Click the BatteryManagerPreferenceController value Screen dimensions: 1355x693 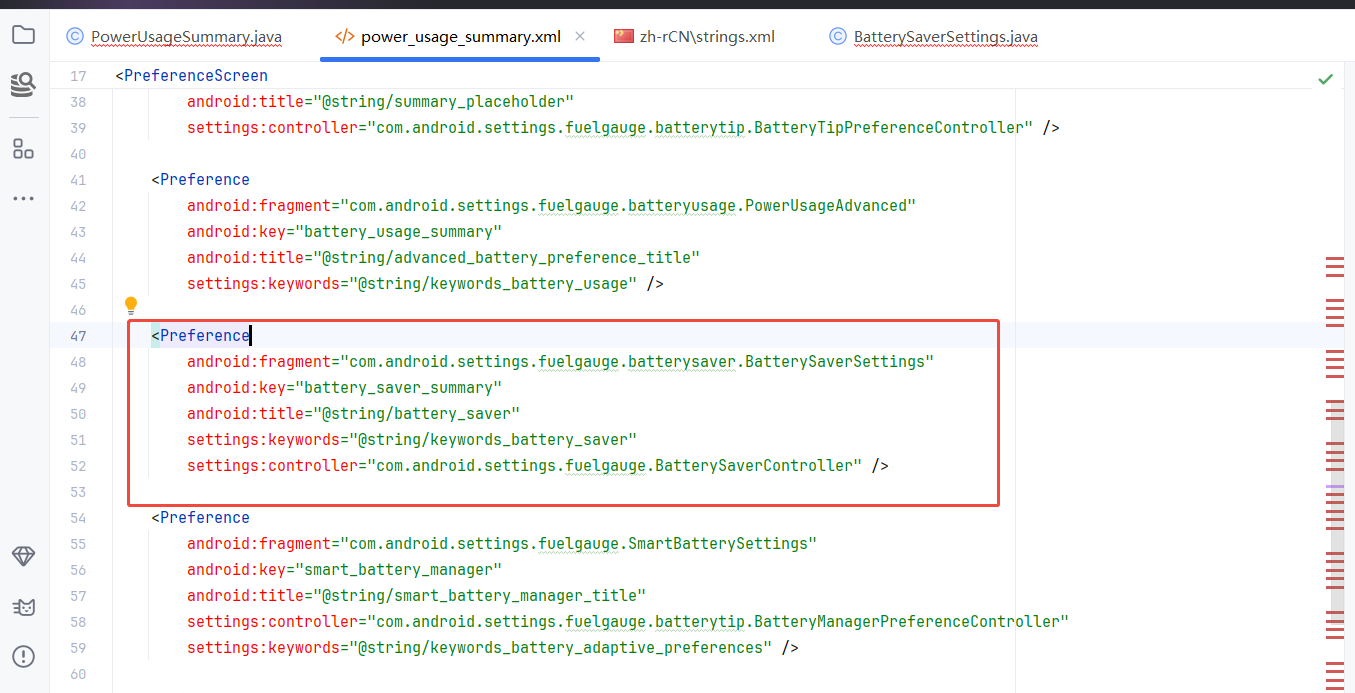[719, 622]
